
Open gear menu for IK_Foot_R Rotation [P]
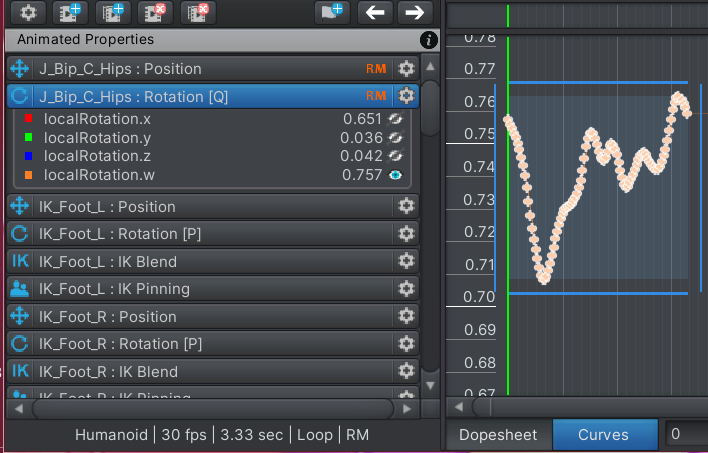[x=406, y=344]
